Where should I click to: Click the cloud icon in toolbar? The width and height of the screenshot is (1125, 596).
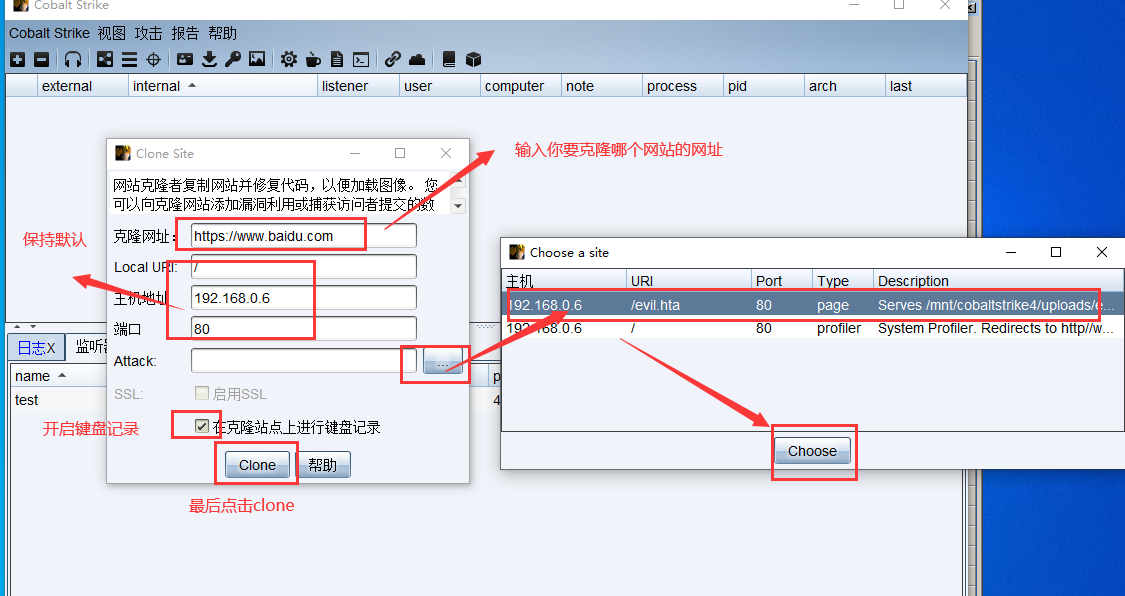[417, 60]
